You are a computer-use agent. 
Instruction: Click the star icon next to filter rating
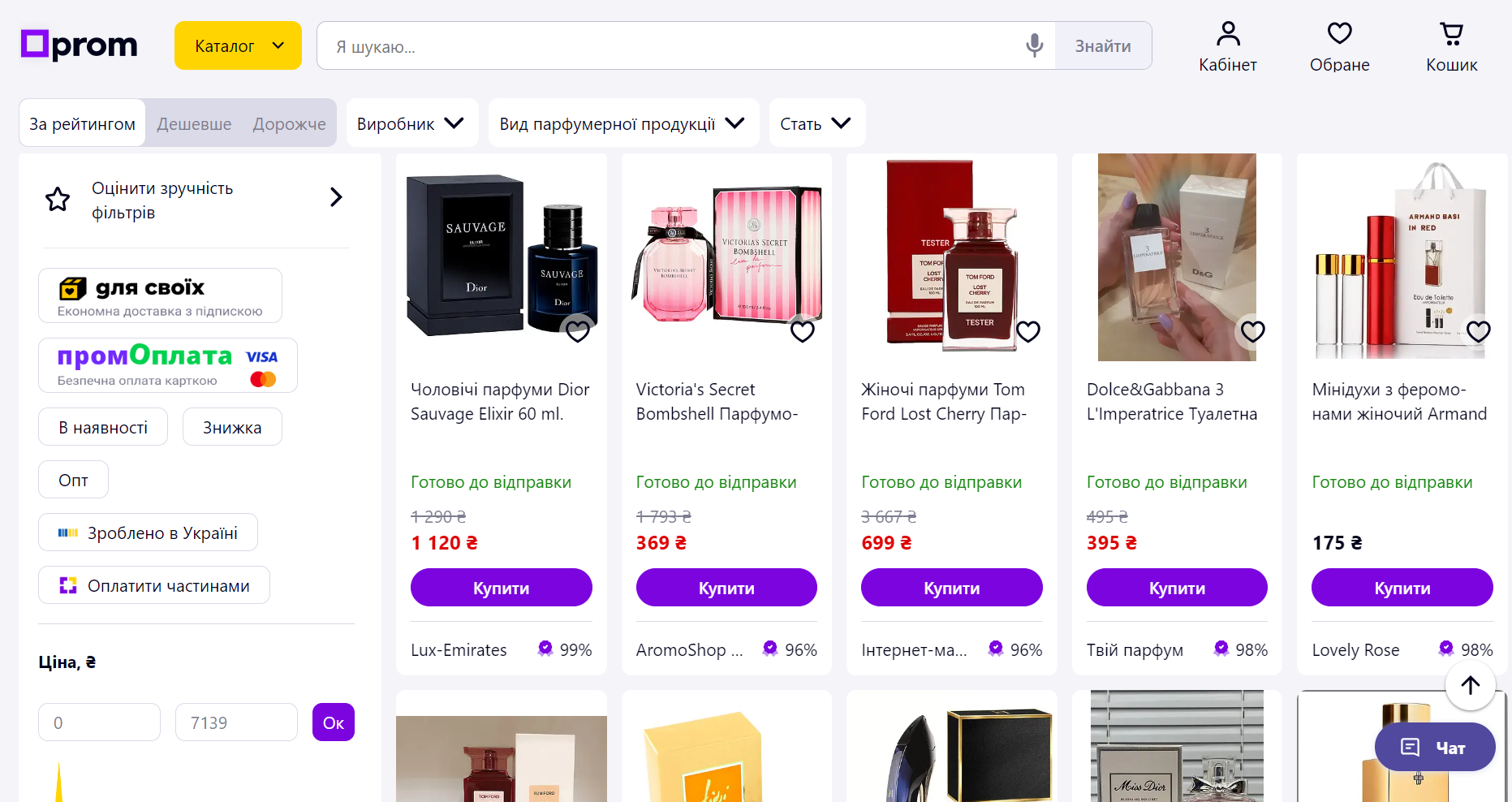coord(58,199)
